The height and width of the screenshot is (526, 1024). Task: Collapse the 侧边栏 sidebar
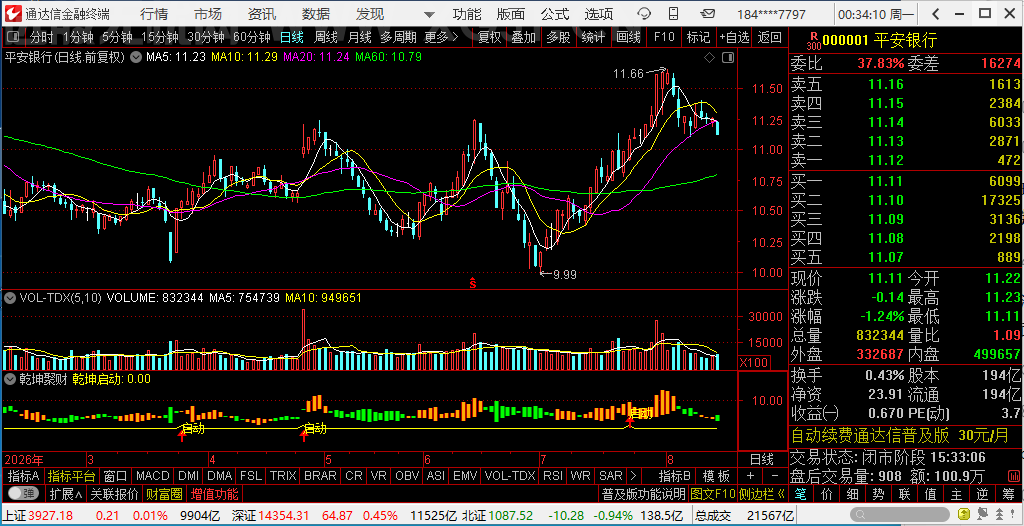click(762, 493)
